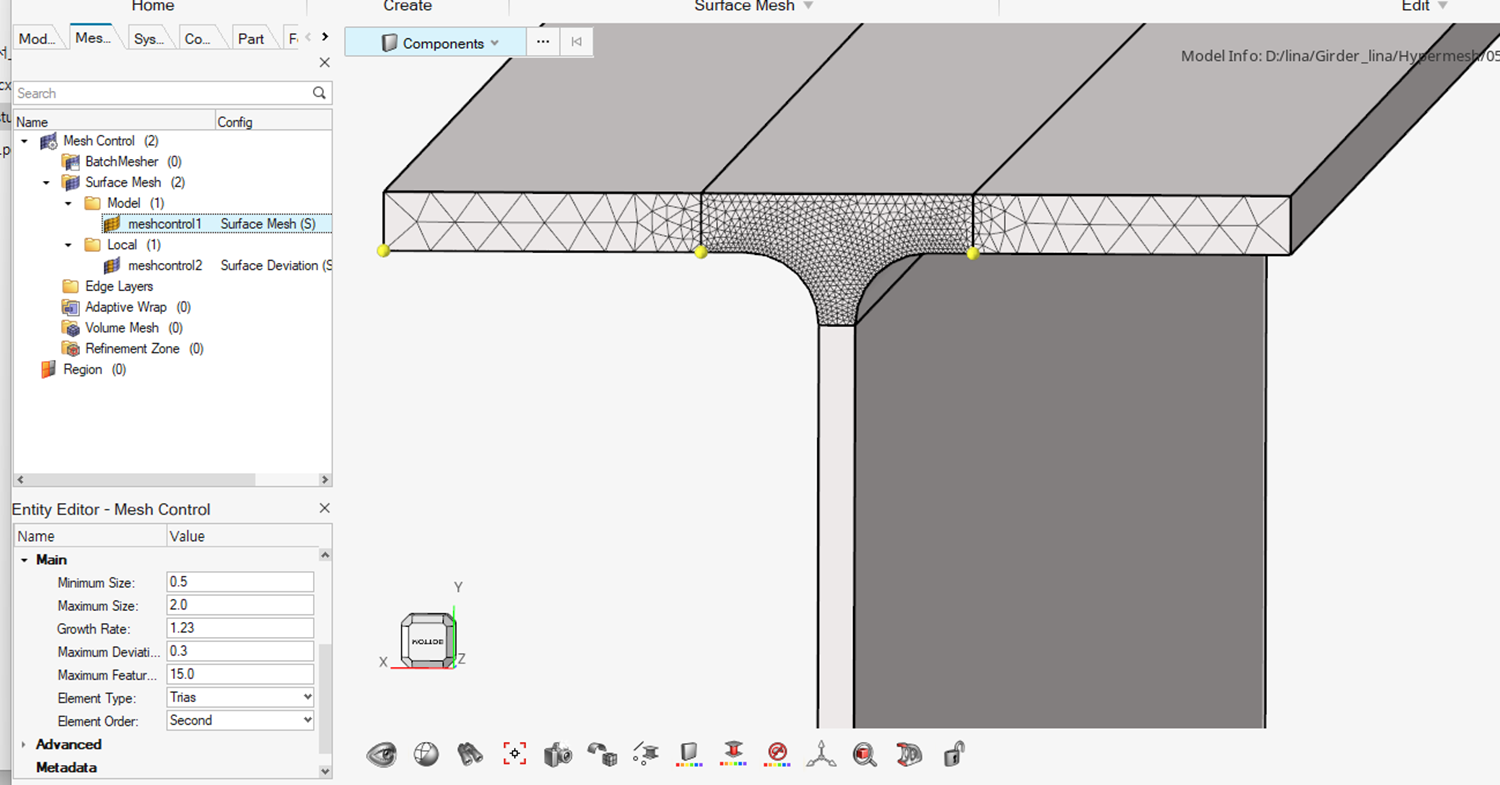1500x785 pixels.
Task: Click the browser horizontal scrollbar right arrow
Action: pos(325,480)
